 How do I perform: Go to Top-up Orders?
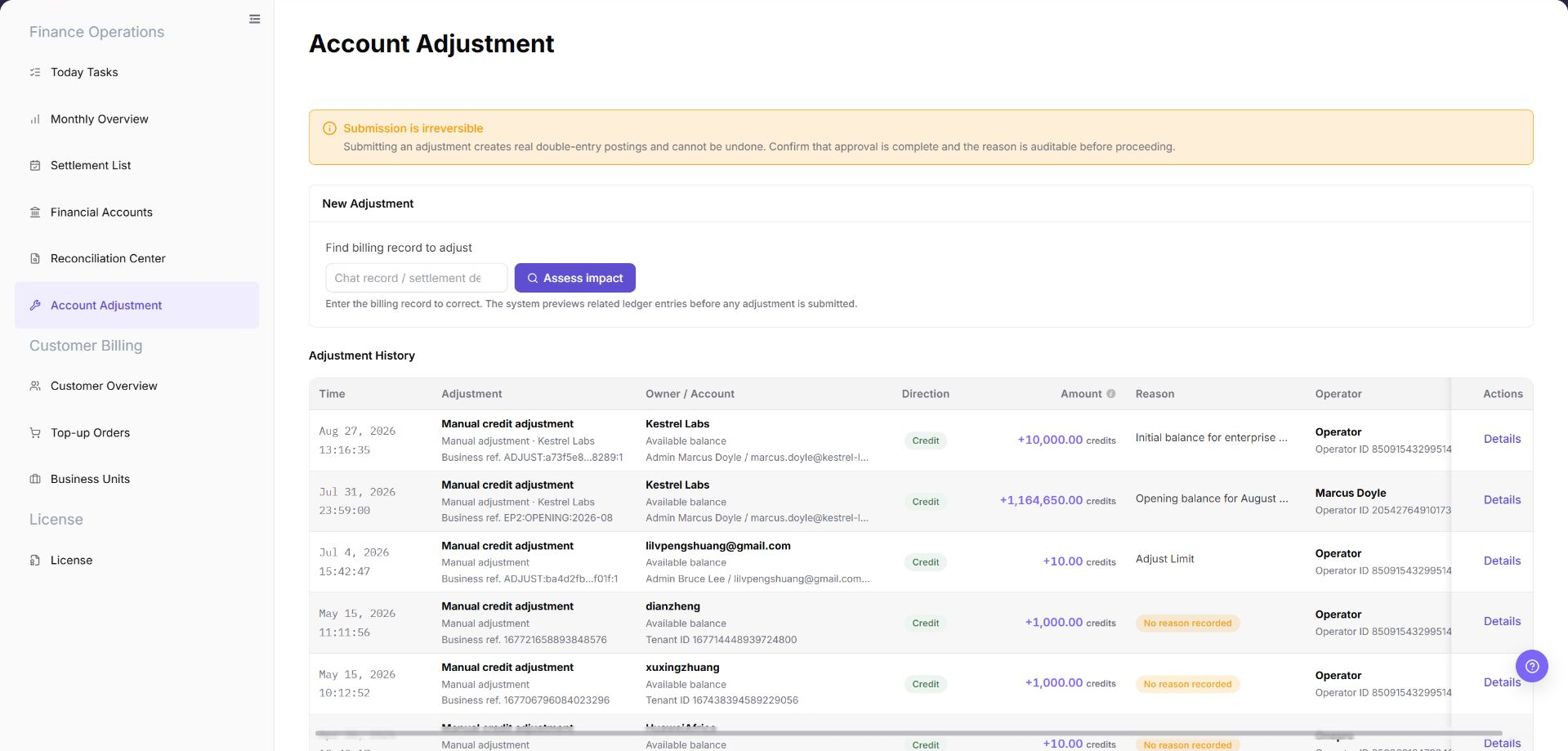click(x=137, y=432)
